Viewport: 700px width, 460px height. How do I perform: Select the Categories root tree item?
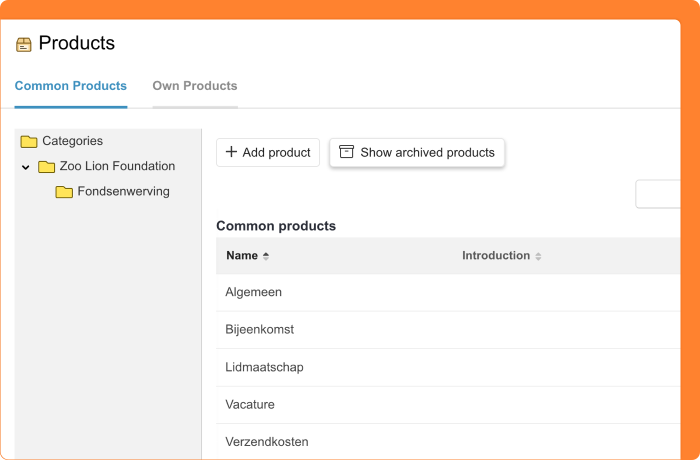tap(72, 141)
